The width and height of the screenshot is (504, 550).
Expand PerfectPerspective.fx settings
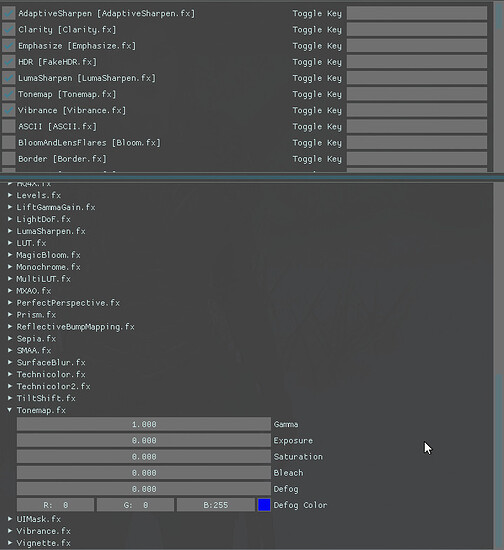pyautogui.click(x=10, y=302)
